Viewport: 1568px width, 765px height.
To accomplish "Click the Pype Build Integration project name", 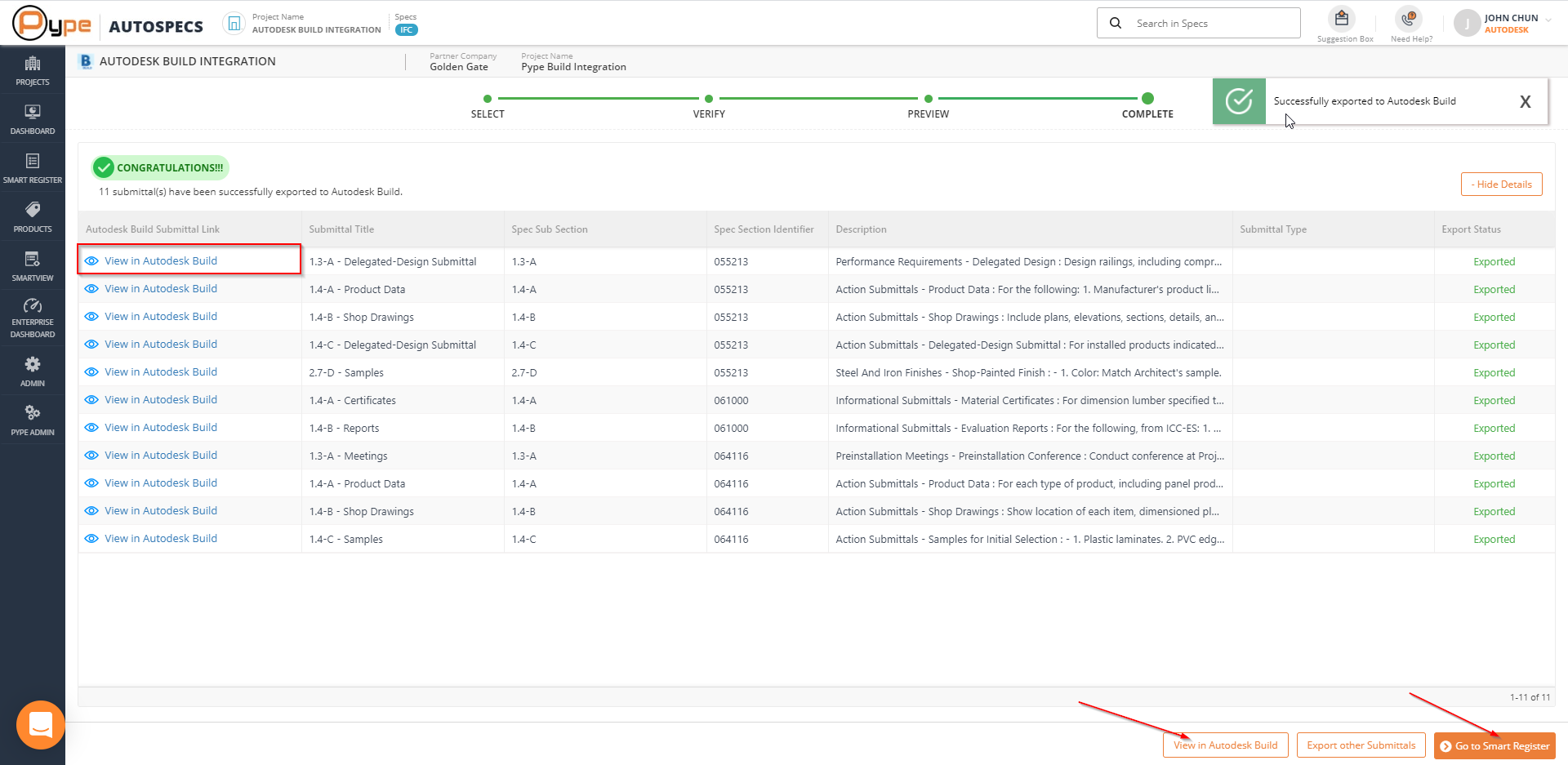I will [573, 67].
